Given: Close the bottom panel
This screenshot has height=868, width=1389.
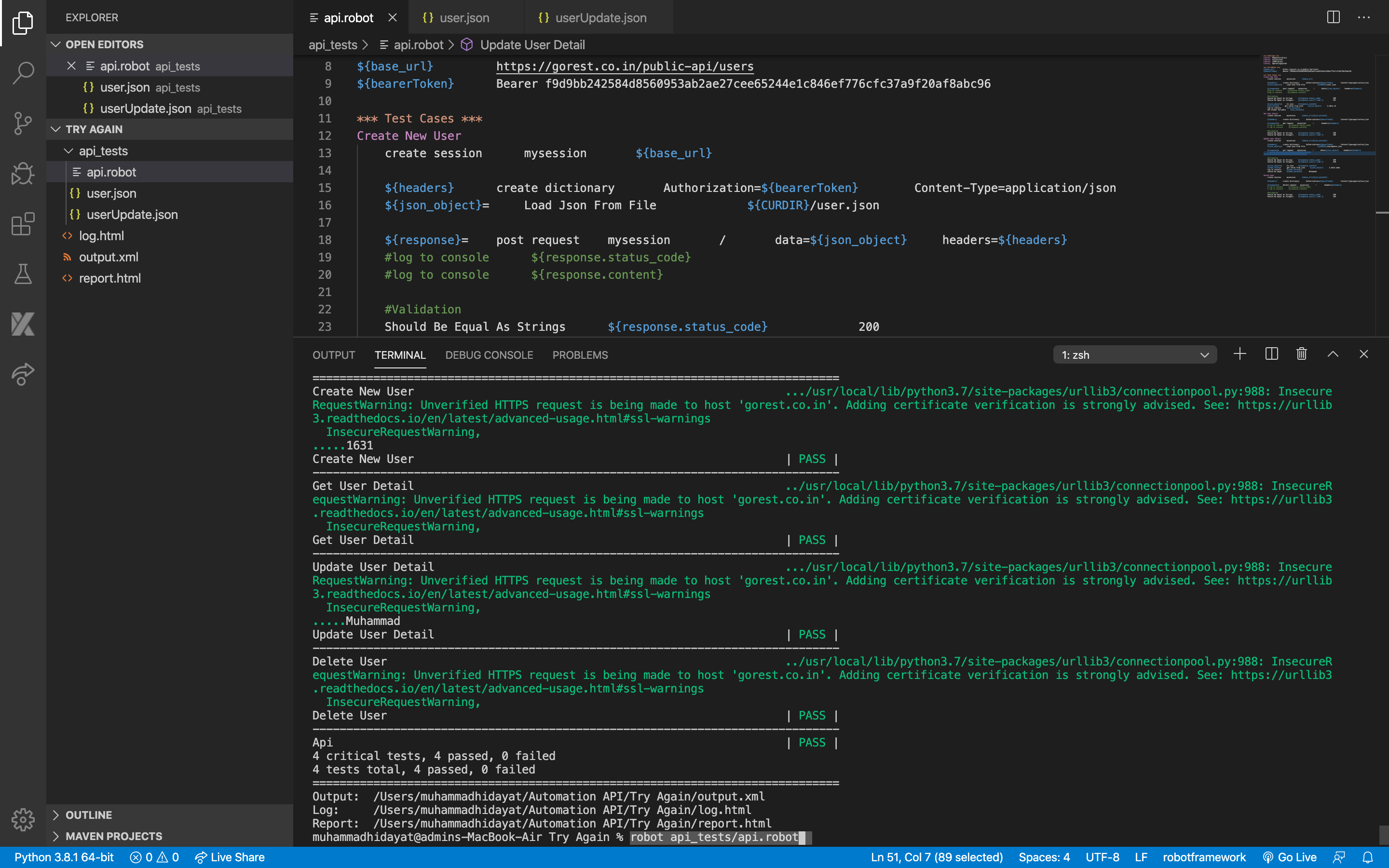Looking at the screenshot, I should point(1364,354).
